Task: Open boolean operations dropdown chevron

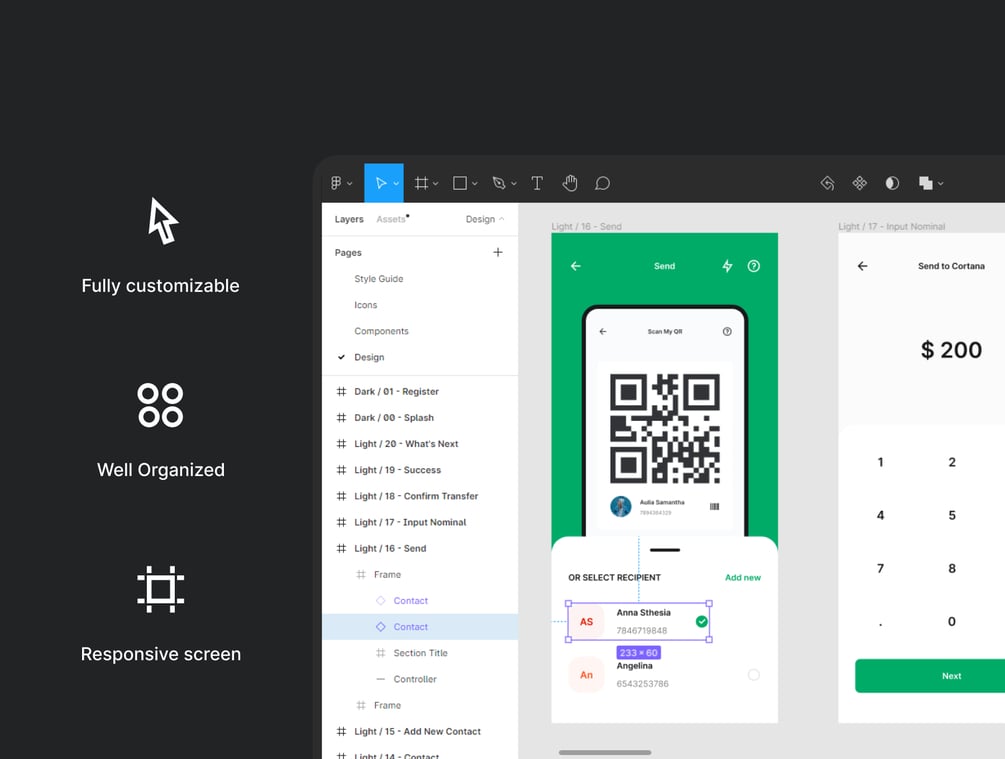Action: tap(941, 184)
